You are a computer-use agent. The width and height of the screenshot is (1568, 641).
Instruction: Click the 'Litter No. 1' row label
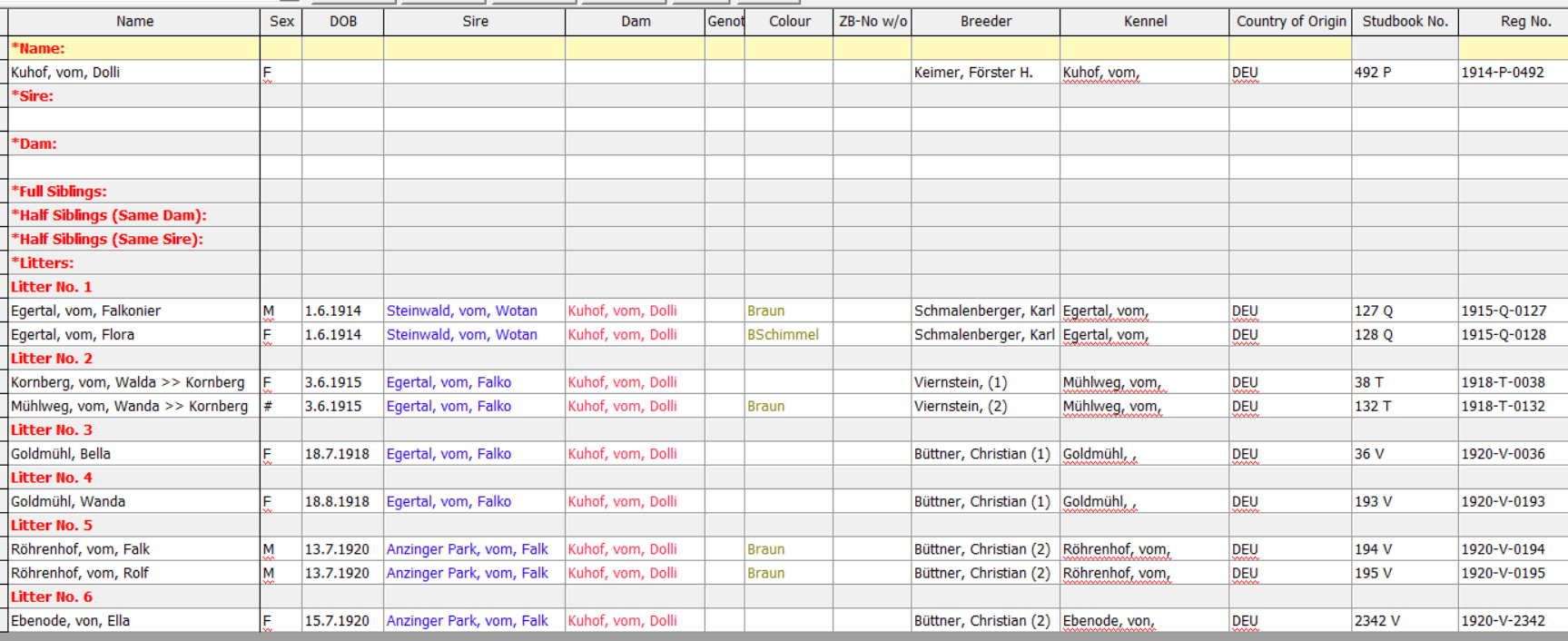coord(52,287)
